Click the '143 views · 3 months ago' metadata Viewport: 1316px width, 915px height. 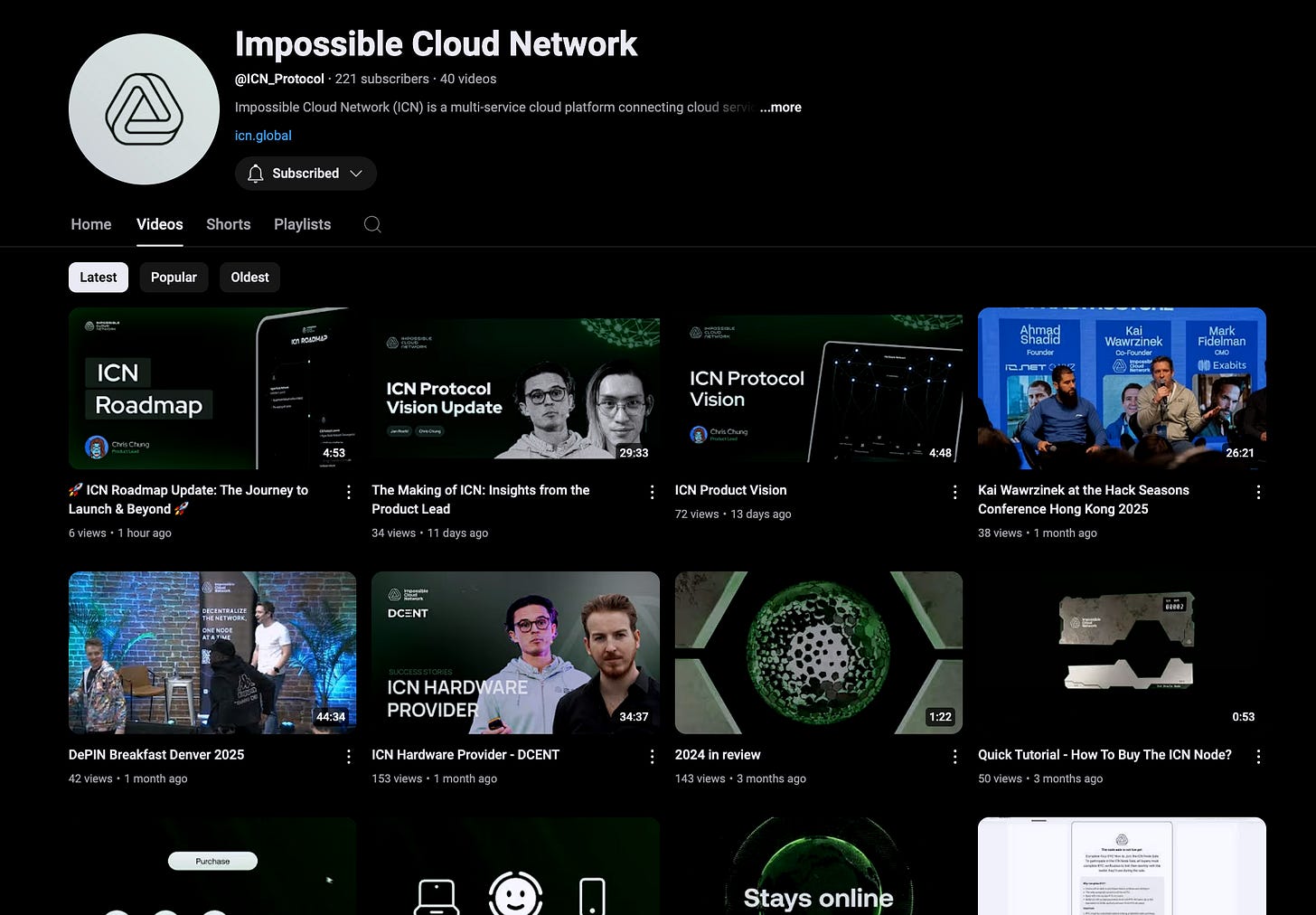[x=740, y=779]
